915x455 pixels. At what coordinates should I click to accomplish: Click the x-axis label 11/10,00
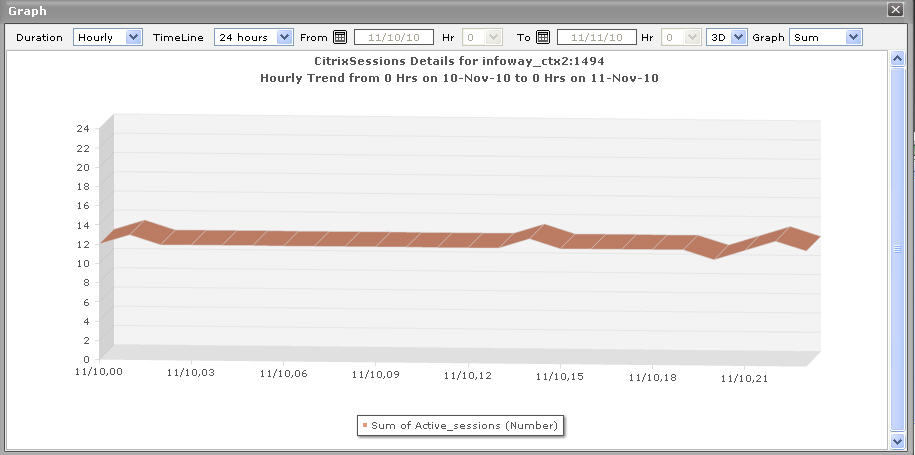99,371
